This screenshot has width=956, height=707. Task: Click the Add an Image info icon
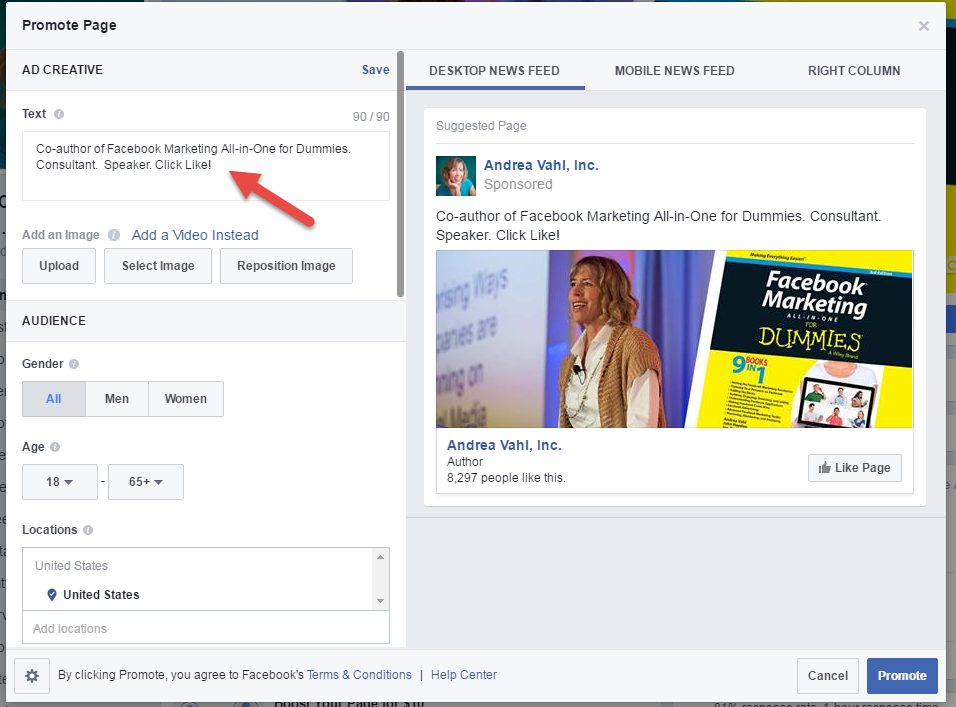click(x=114, y=235)
